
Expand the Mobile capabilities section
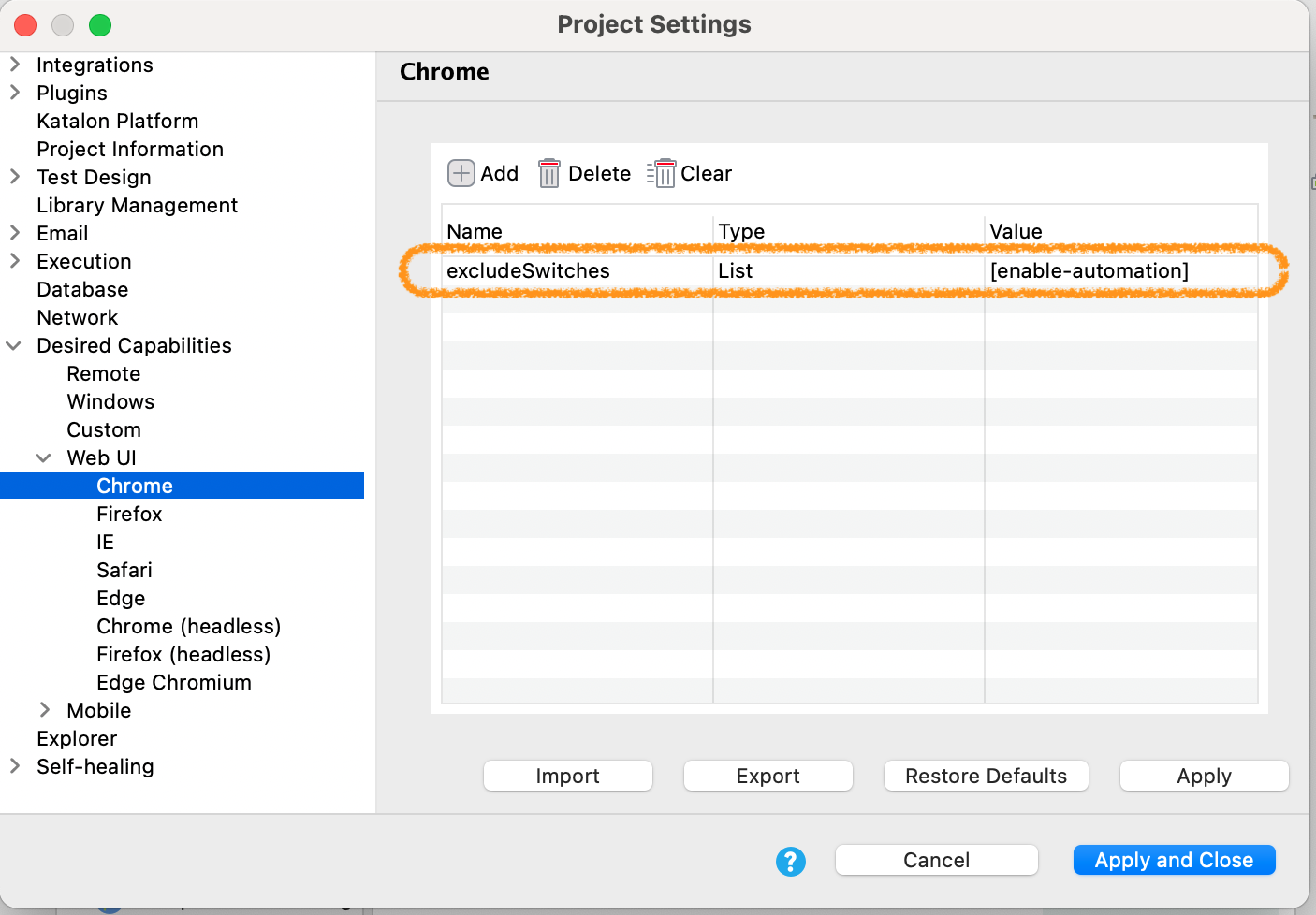pyautogui.click(x=43, y=710)
